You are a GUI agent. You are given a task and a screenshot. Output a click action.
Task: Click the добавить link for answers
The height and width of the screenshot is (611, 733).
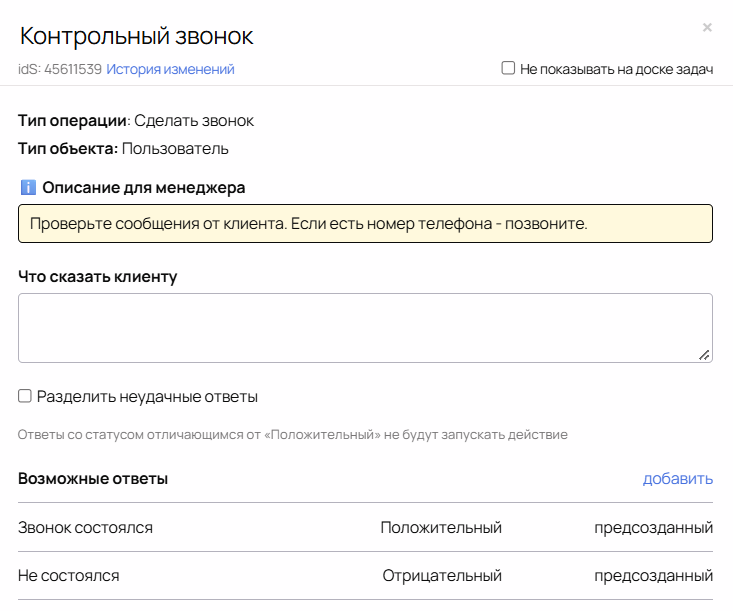[x=678, y=479]
